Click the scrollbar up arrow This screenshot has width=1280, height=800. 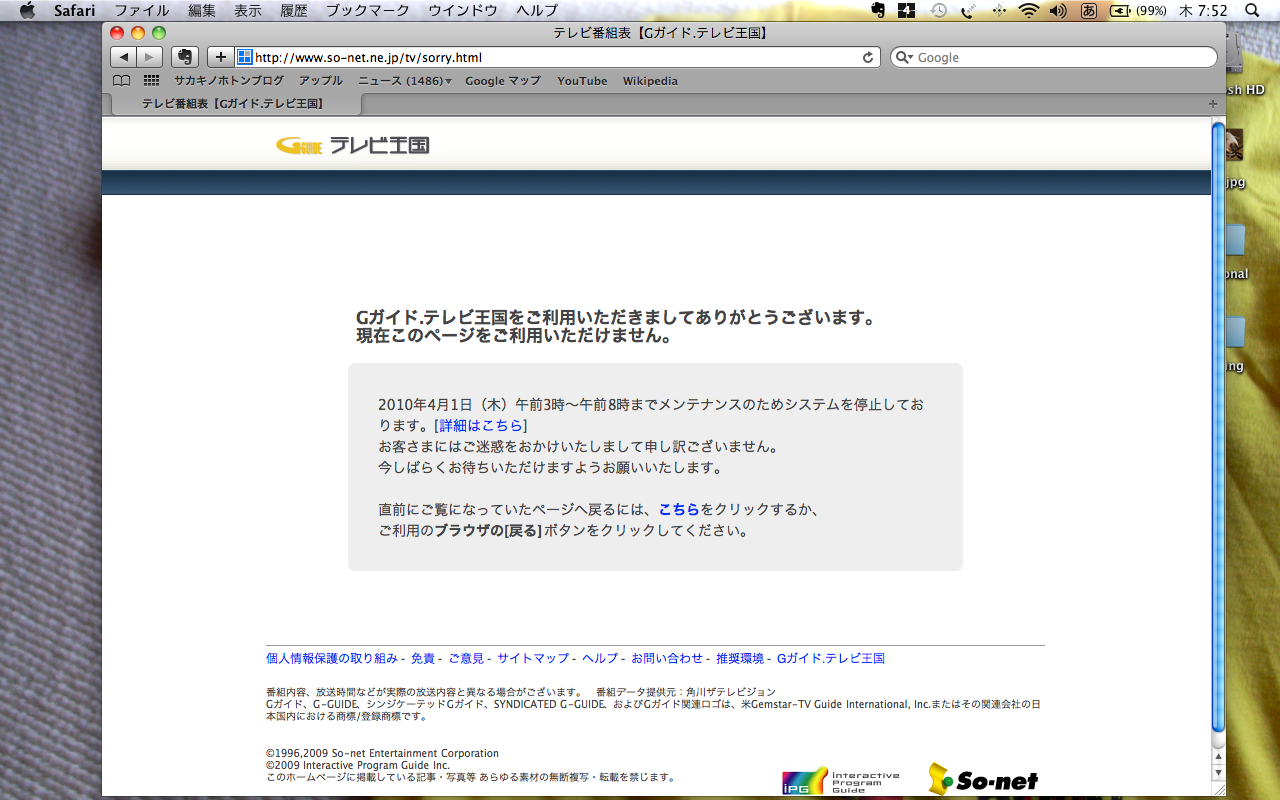[1218, 758]
